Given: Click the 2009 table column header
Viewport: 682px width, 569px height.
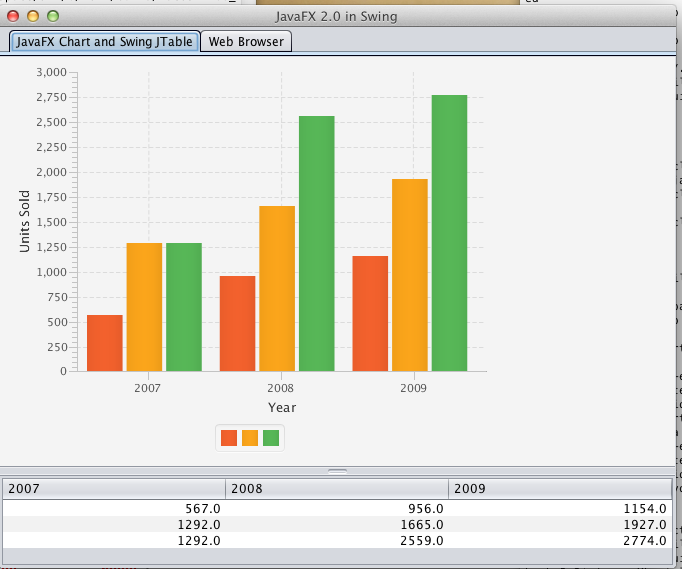Looking at the screenshot, I should [x=560, y=489].
